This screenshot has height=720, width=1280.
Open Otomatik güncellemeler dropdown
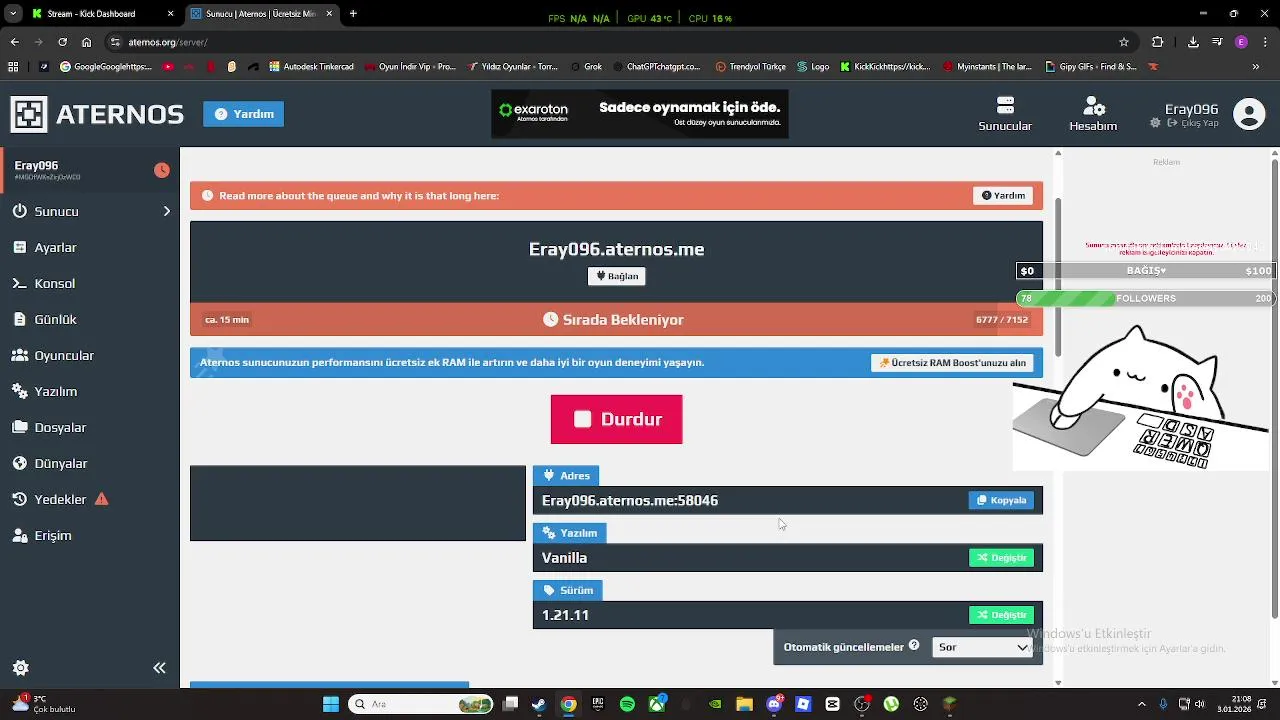[981, 647]
